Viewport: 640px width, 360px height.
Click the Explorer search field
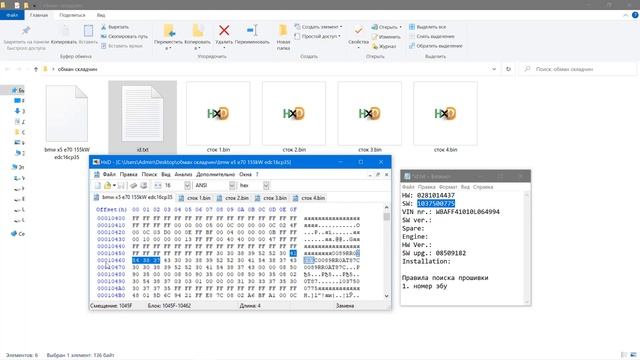[x=577, y=69]
